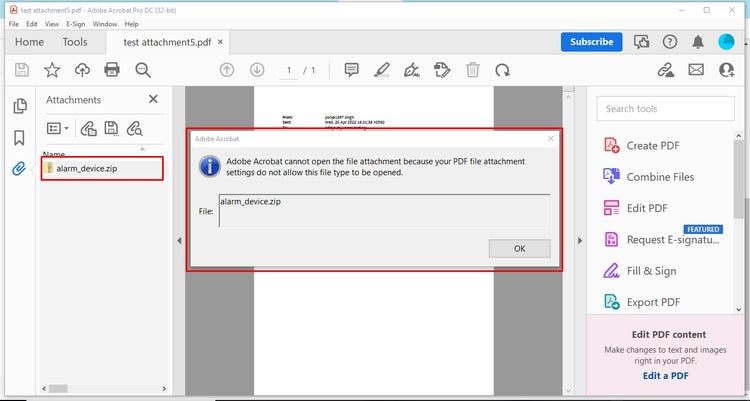Viewport: 750px width, 401px height.
Task: Select the test attachment5.pdf document tab
Action: (167, 42)
